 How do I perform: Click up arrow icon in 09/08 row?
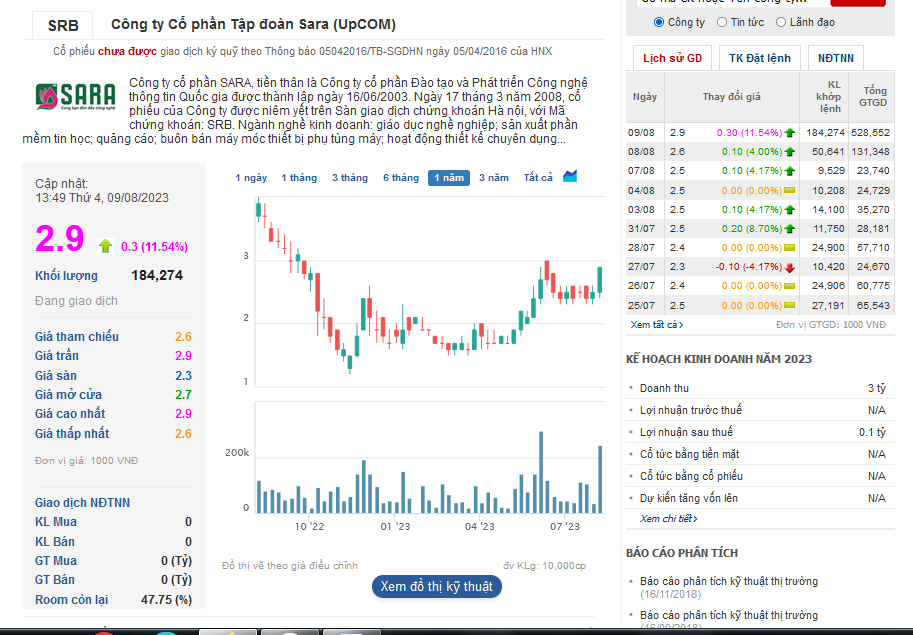[790, 133]
